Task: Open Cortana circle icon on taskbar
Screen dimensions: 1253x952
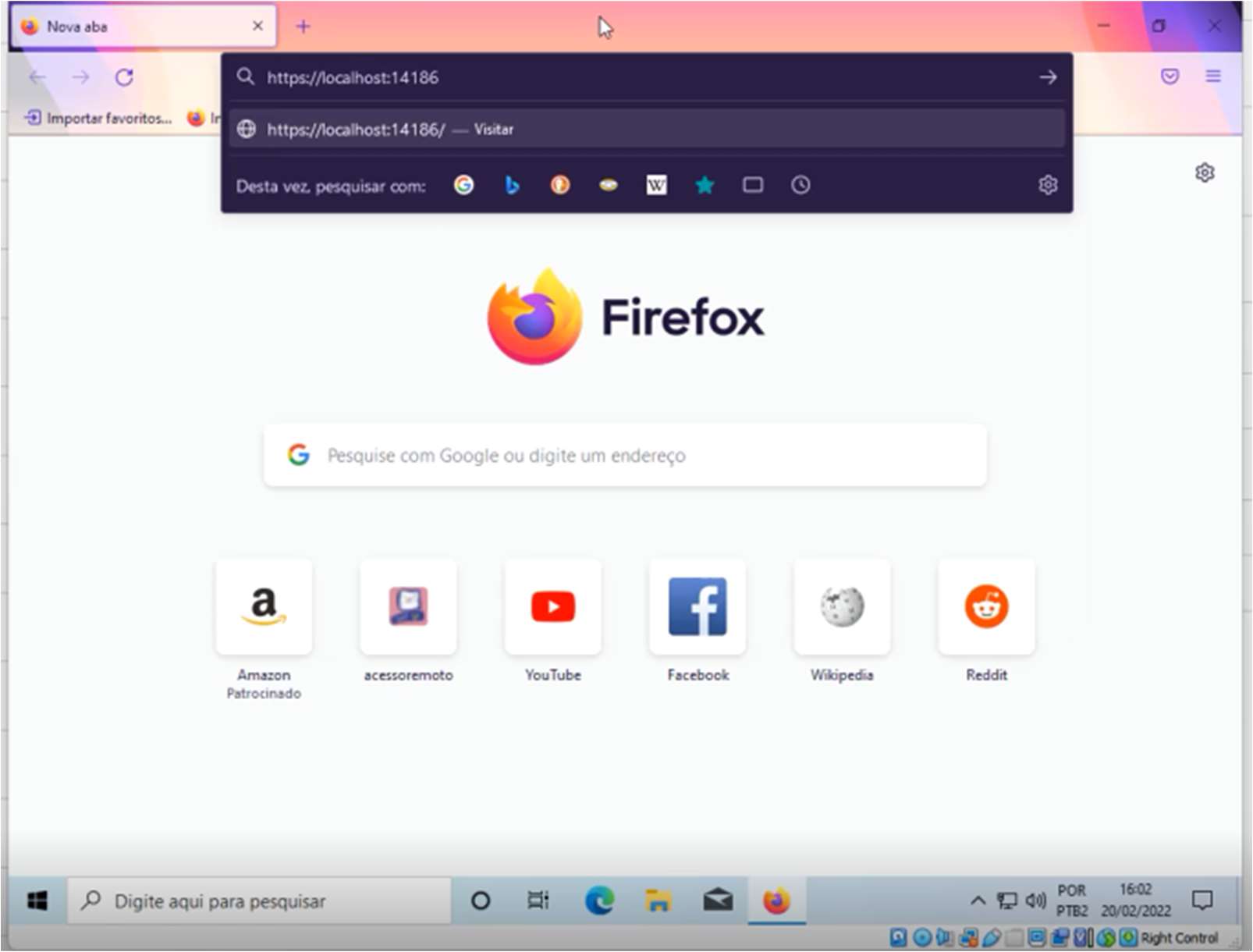Action: click(481, 901)
